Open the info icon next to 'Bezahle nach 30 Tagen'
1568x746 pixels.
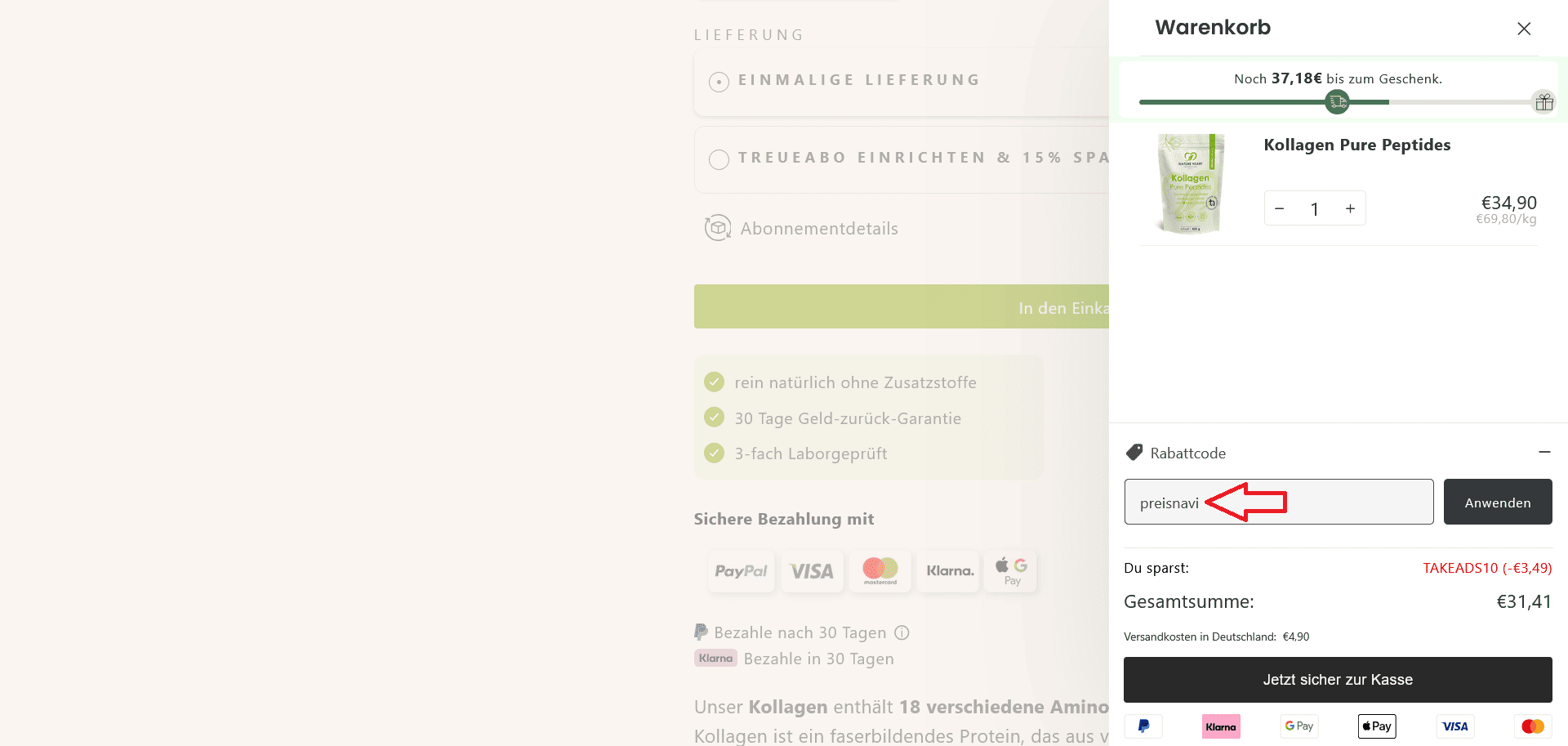coord(902,632)
